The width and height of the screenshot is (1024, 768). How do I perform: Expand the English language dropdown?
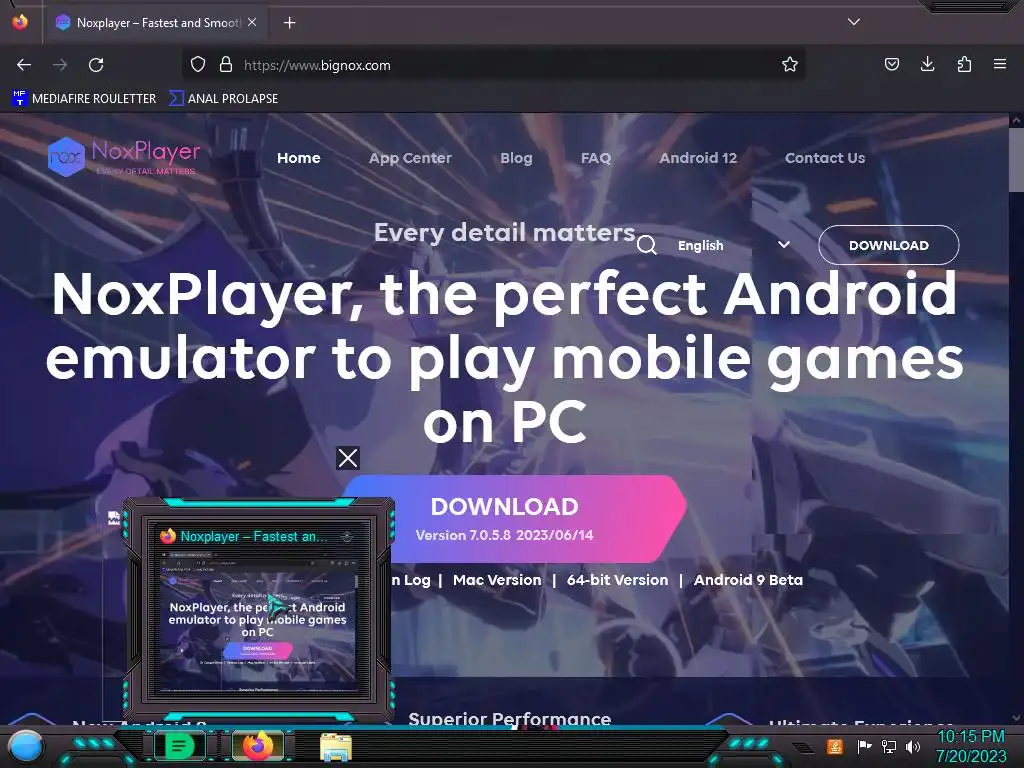click(733, 246)
